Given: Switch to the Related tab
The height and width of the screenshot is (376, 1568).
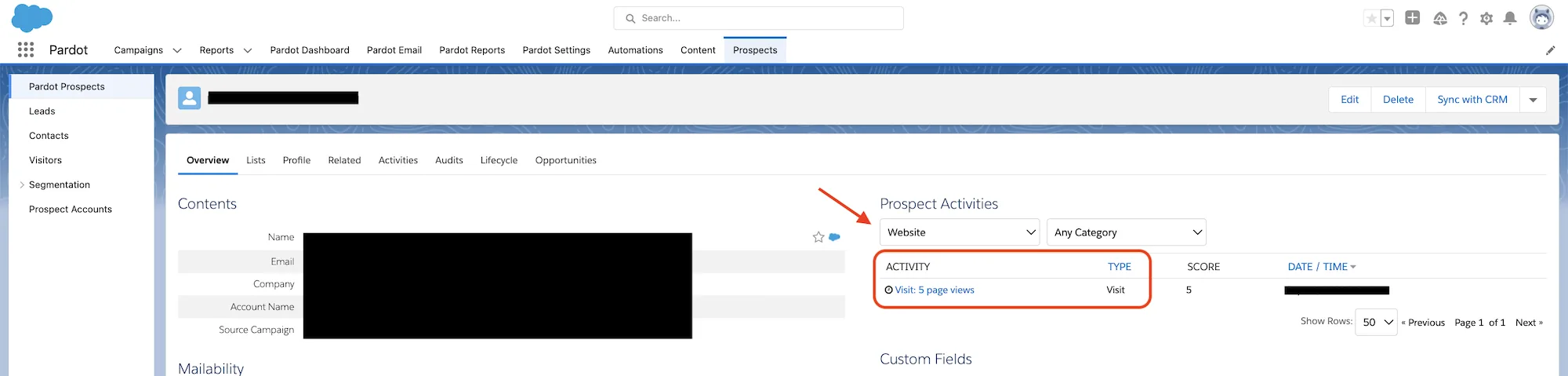Looking at the screenshot, I should (344, 160).
